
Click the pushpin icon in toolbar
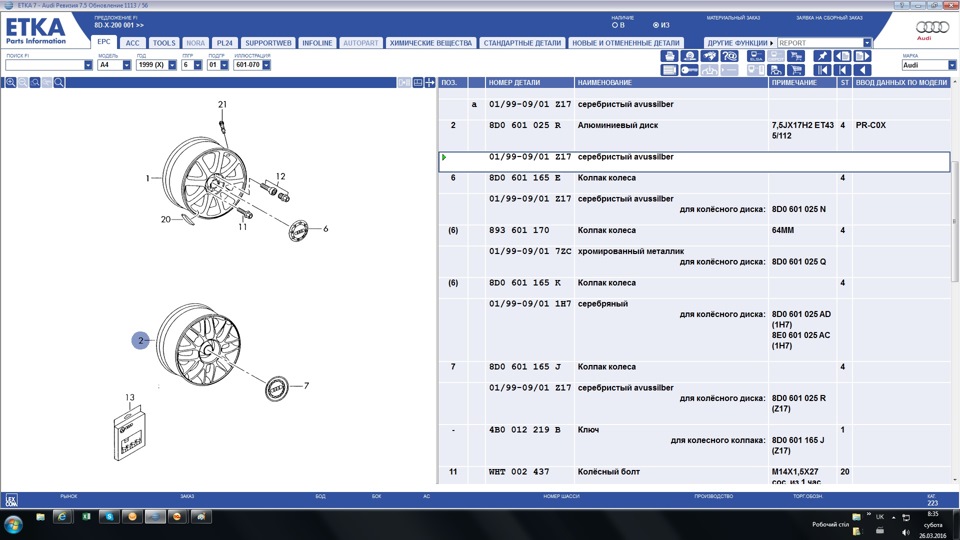tap(822, 56)
